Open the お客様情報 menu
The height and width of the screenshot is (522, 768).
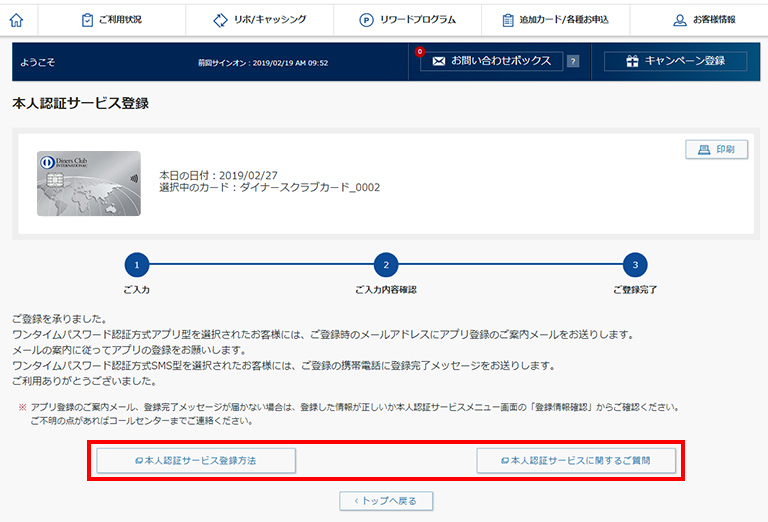706,19
